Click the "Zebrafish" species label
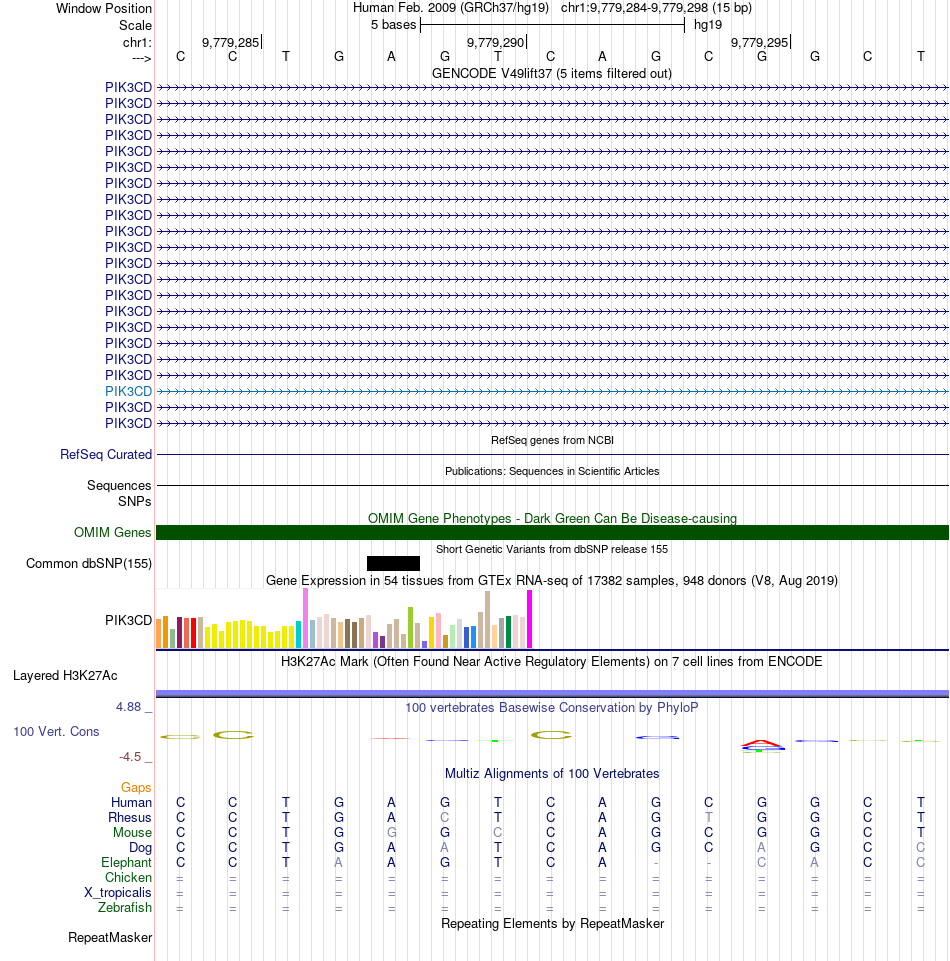This screenshot has height=961, width=950. 125,908
